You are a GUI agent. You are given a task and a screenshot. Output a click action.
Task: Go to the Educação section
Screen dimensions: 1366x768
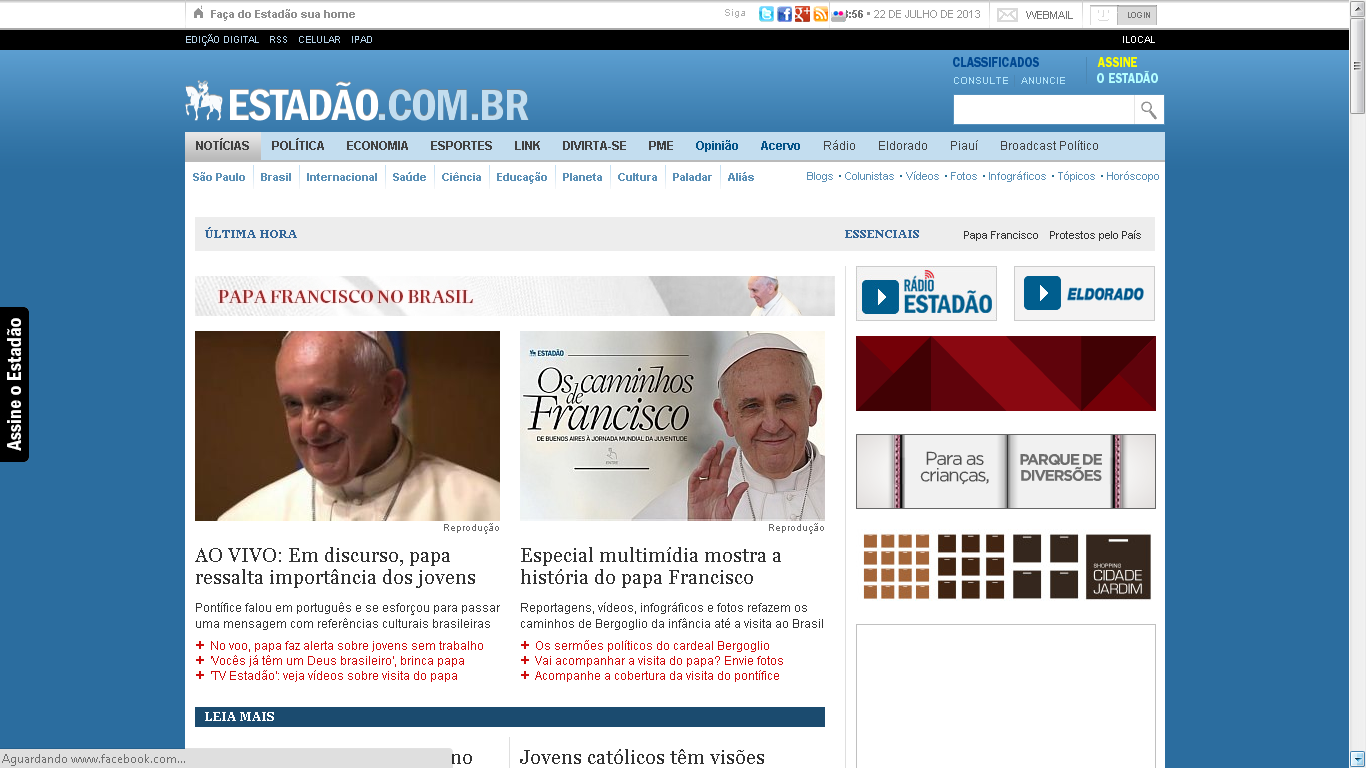522,177
